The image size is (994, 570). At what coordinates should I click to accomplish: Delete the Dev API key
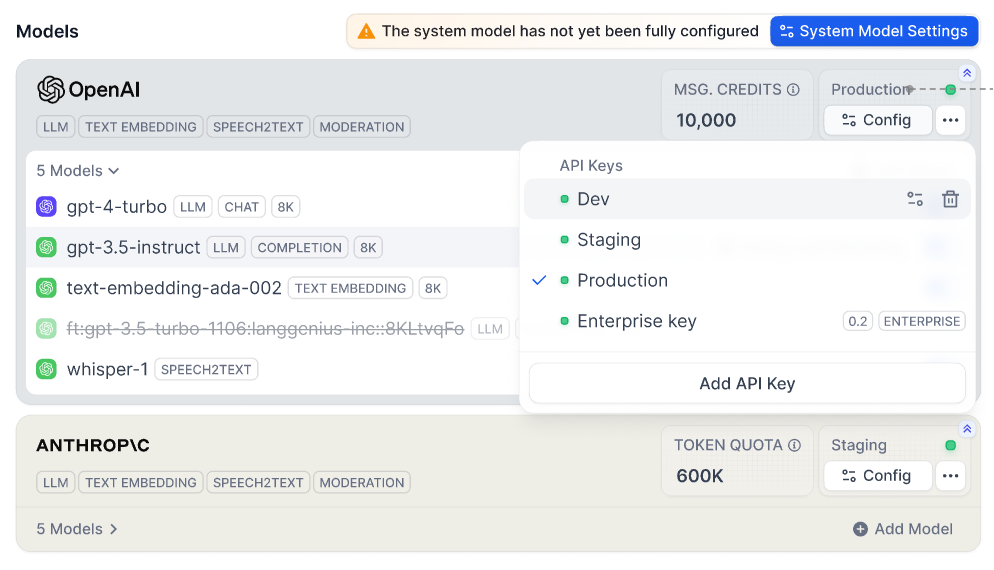(x=950, y=199)
